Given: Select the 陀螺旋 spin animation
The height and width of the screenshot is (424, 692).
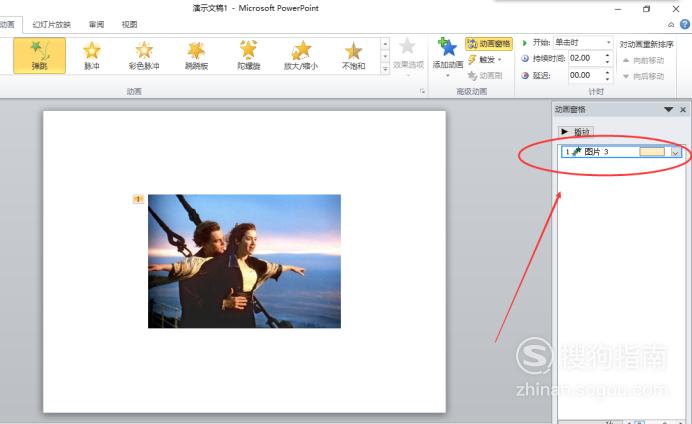Looking at the screenshot, I should click(248, 56).
